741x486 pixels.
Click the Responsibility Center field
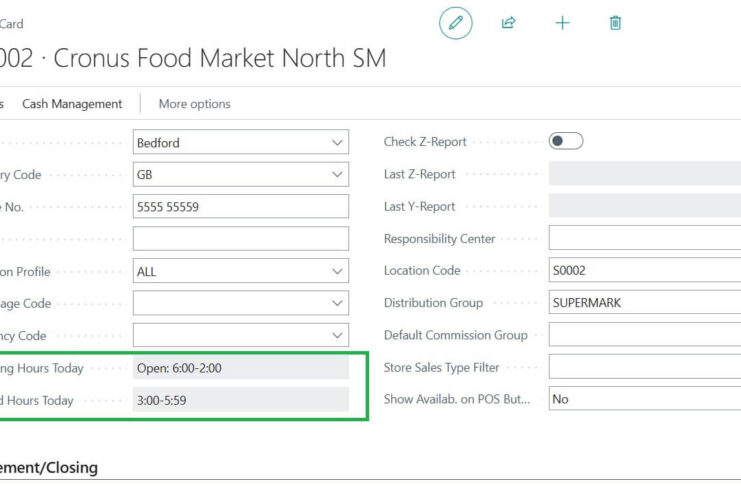pyautogui.click(x=645, y=238)
